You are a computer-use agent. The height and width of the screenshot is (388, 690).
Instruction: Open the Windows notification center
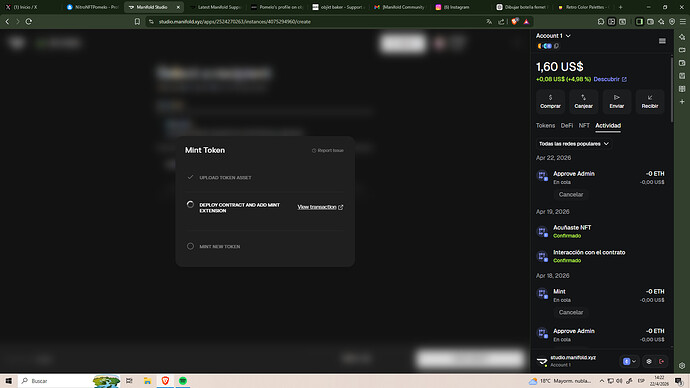(679, 381)
